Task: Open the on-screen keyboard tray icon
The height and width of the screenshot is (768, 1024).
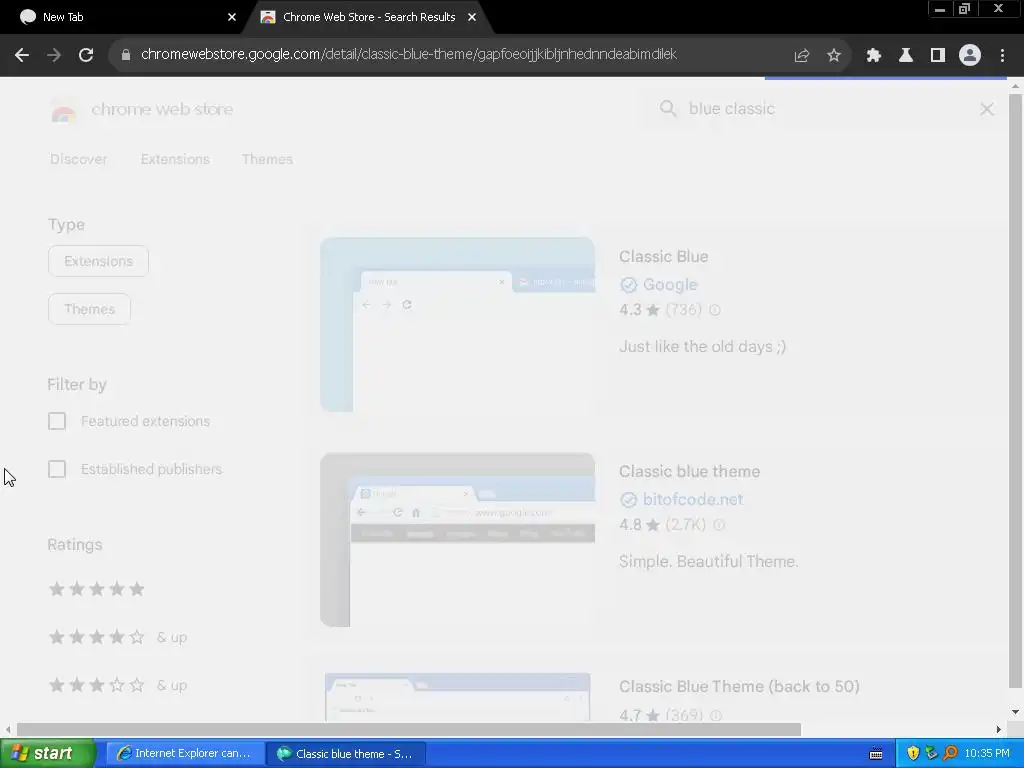Action: pos(876,754)
